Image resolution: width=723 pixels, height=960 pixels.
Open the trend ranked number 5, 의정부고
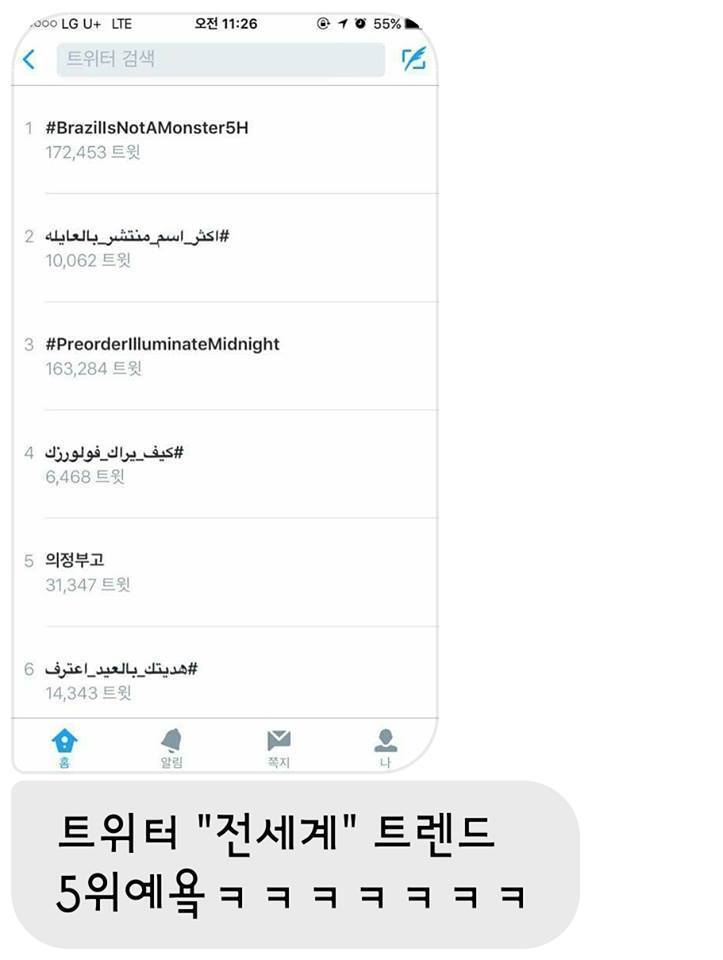[x=225, y=572]
